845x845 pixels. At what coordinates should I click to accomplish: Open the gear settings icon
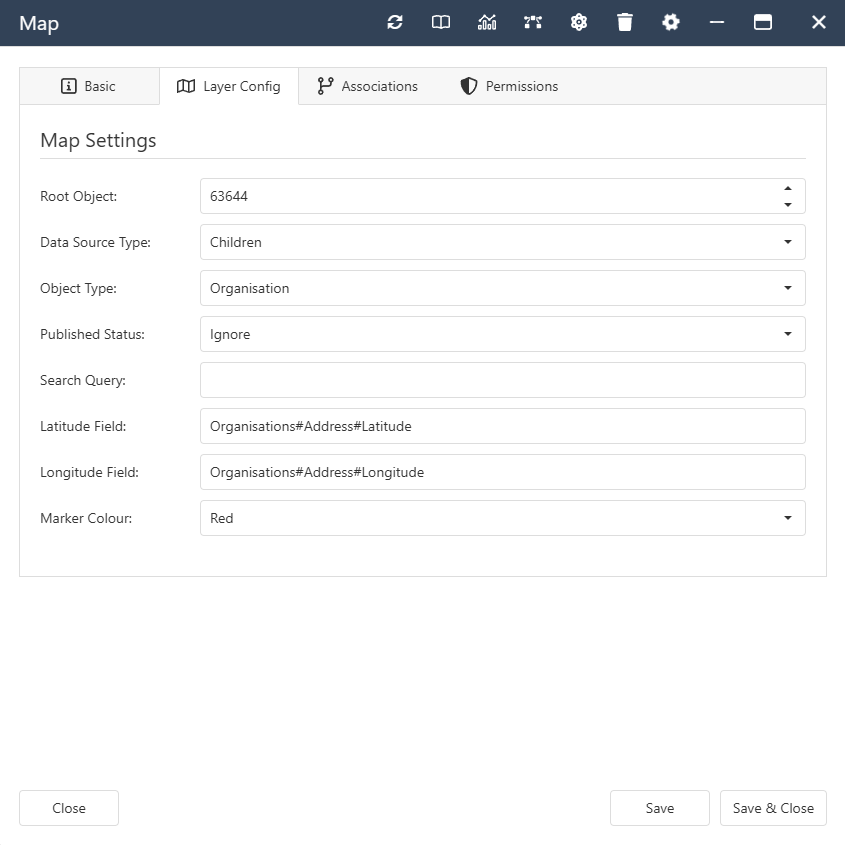[x=671, y=22]
